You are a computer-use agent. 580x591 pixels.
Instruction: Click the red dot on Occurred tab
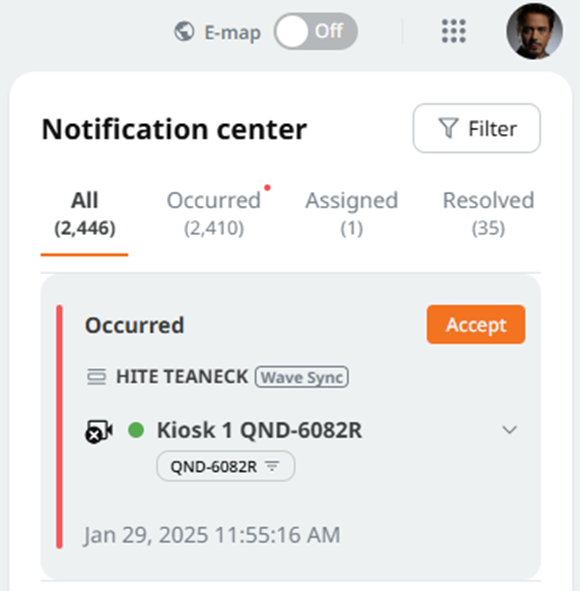point(267,188)
